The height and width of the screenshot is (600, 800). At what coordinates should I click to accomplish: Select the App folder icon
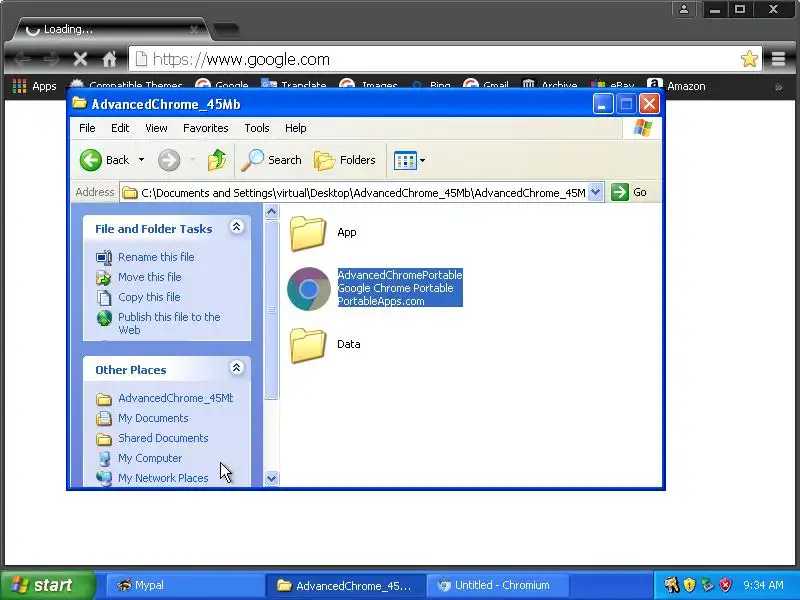tap(308, 233)
